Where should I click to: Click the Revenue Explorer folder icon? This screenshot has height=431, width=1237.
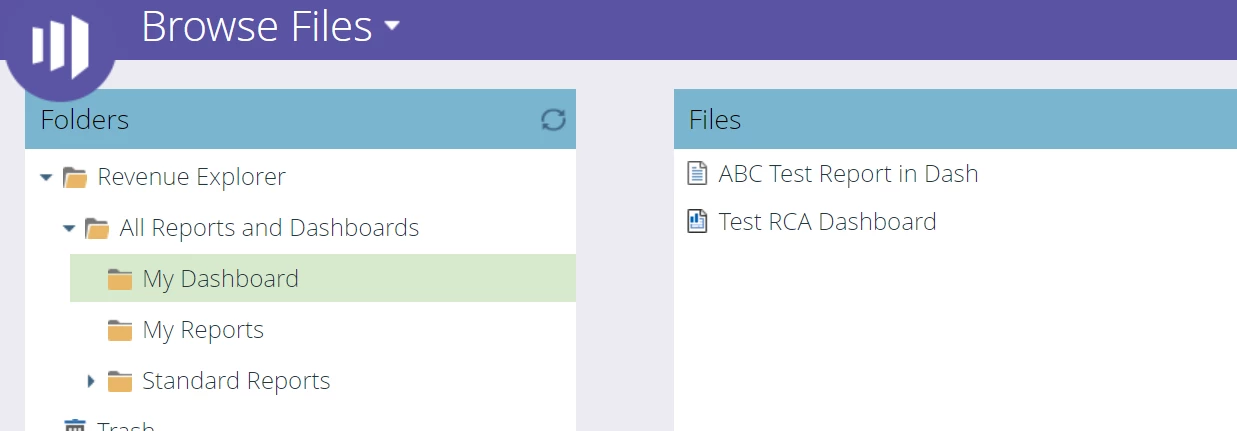pyautogui.click(x=75, y=178)
